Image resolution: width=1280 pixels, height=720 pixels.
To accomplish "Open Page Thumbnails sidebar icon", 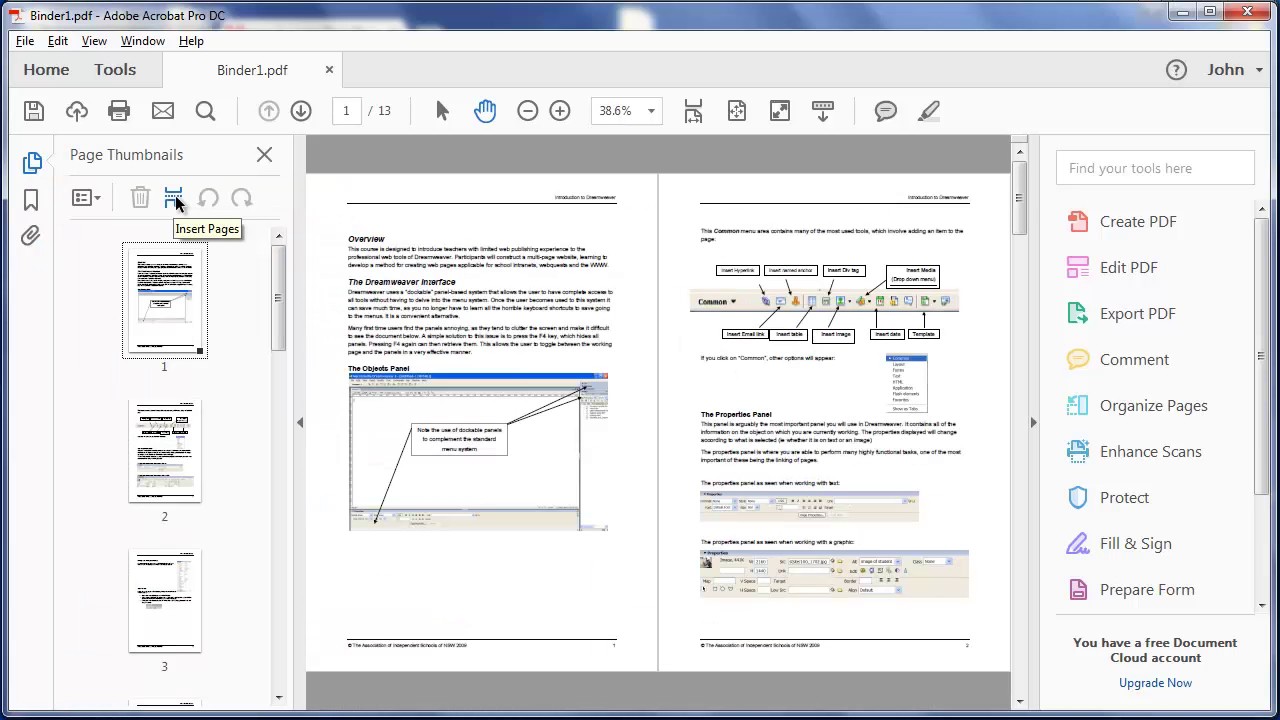I will coord(32,162).
